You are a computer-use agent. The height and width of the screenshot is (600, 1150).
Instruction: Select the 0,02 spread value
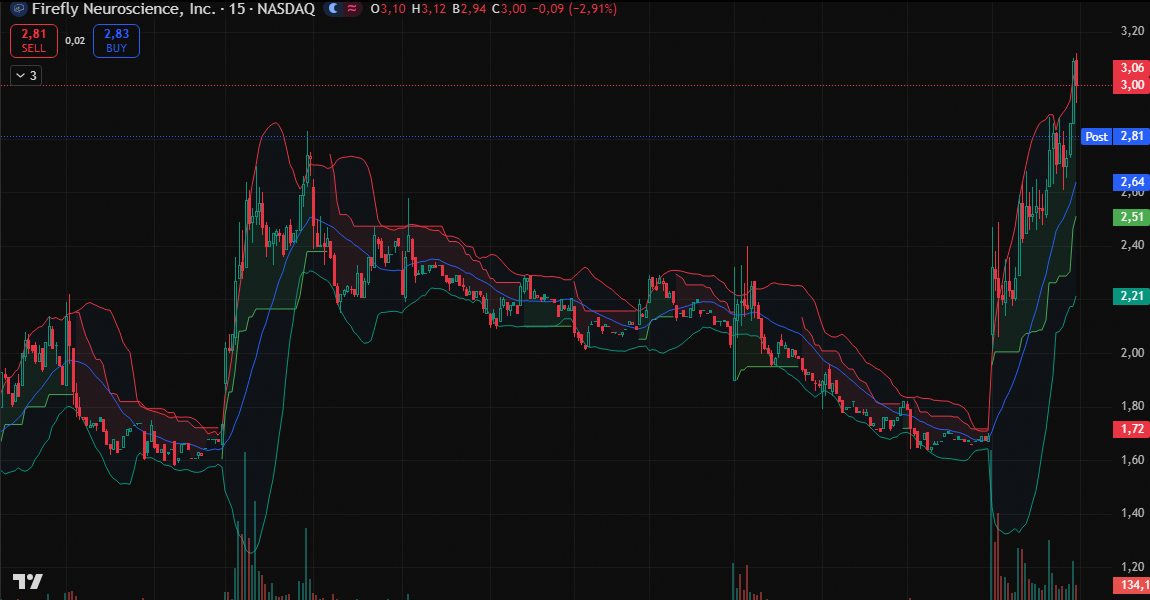pyautogui.click(x=75, y=41)
